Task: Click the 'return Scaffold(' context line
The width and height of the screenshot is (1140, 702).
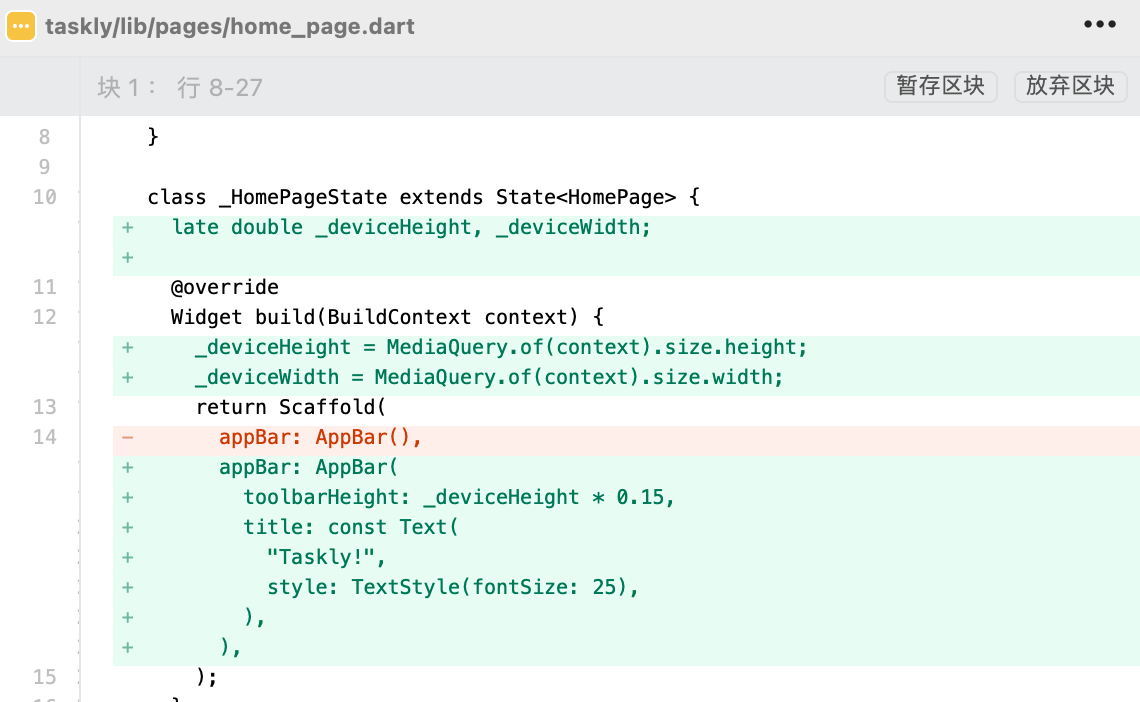Action: pos(290,407)
